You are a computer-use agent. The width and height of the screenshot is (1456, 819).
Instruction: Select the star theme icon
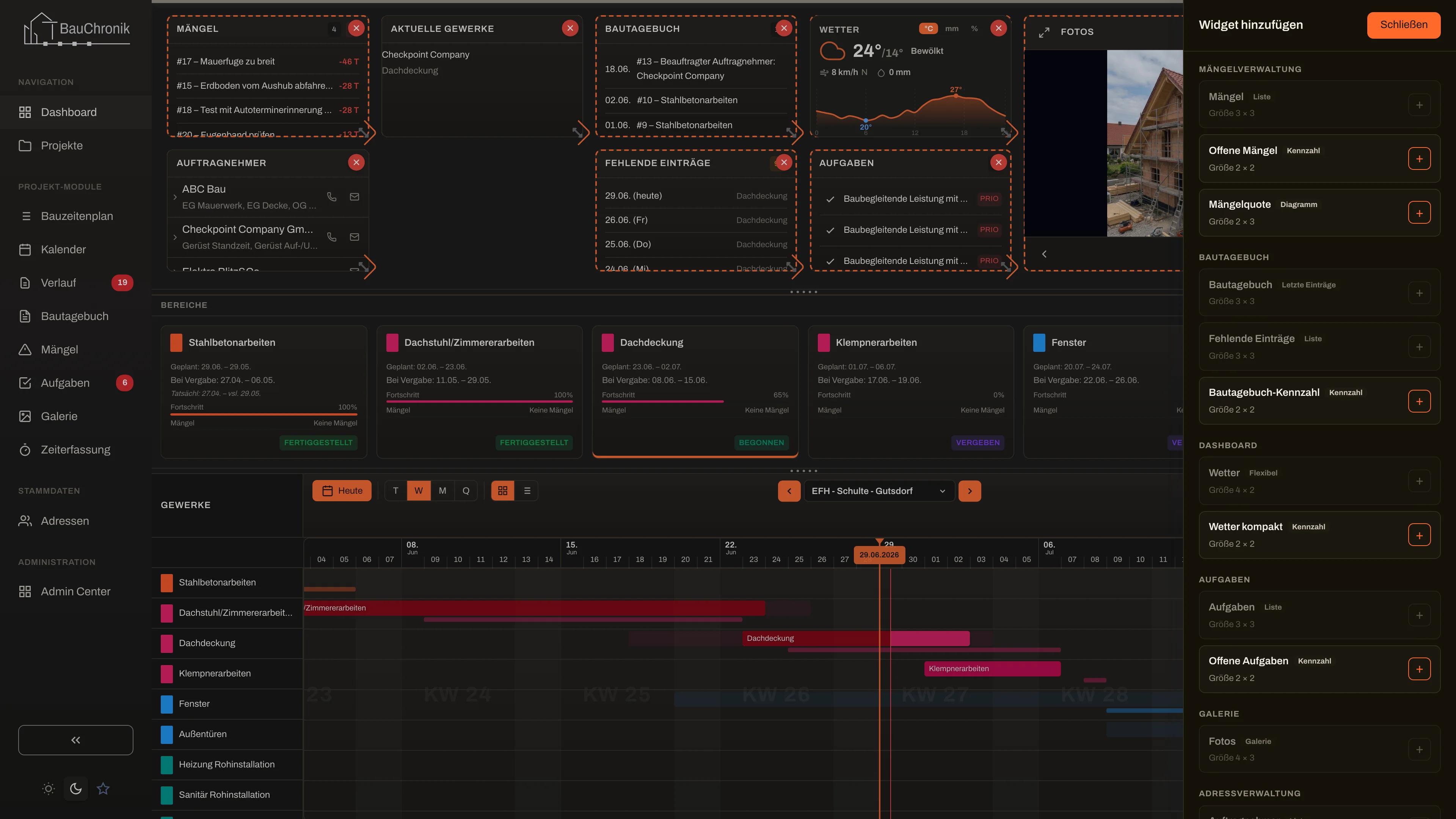pyautogui.click(x=103, y=789)
